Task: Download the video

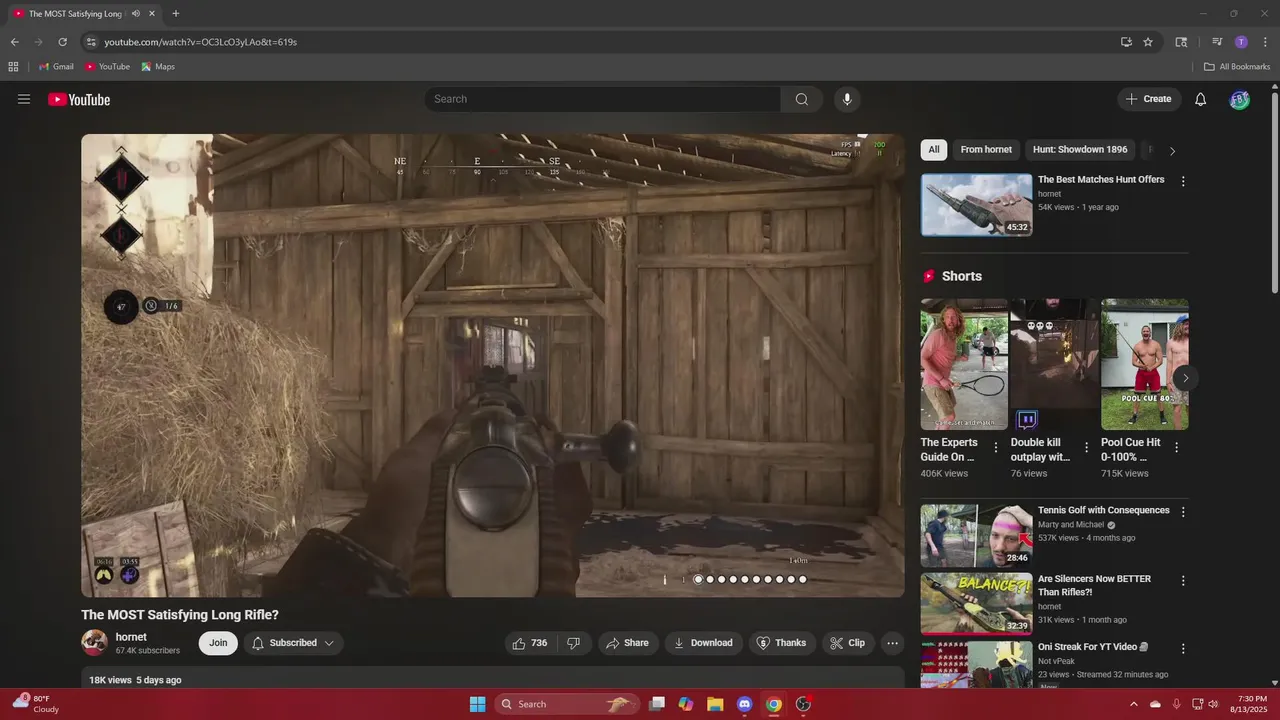Action: pyautogui.click(x=703, y=643)
